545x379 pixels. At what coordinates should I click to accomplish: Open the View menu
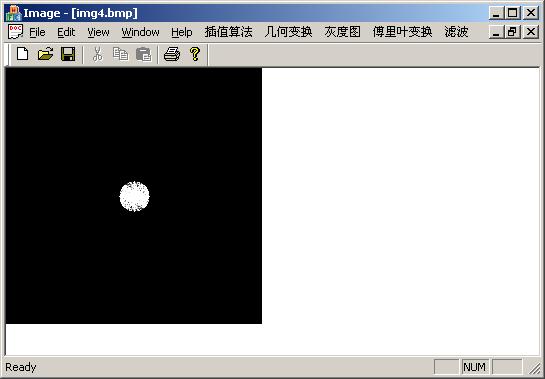click(98, 32)
